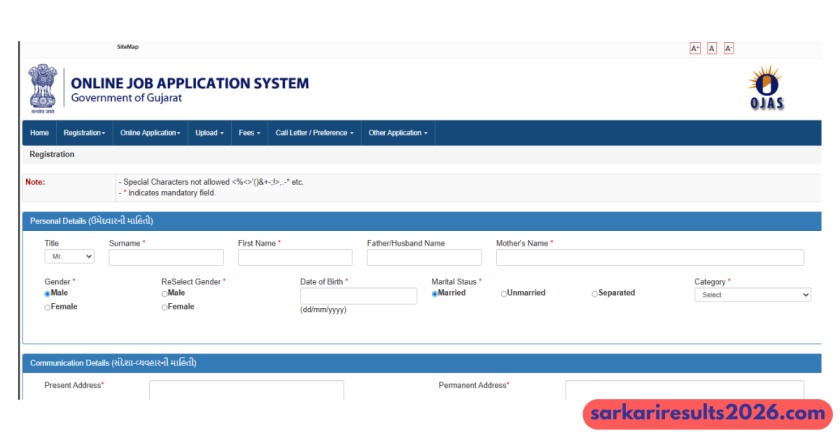Pick Male under ReSelect Gender

click(x=165, y=293)
